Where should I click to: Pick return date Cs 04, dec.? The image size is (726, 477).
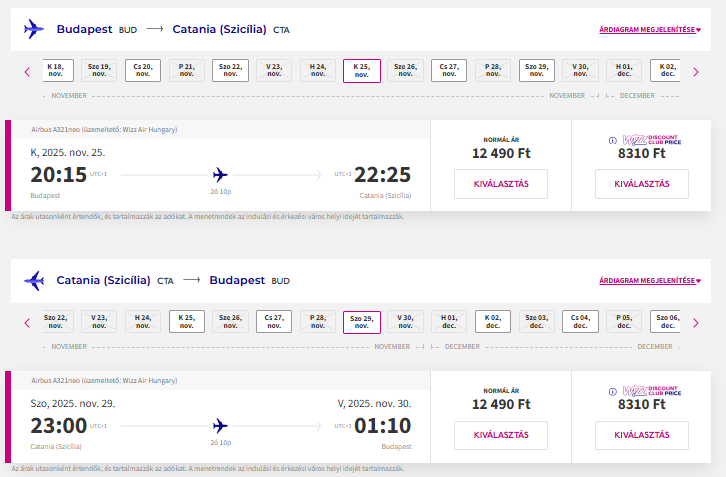pyautogui.click(x=580, y=321)
